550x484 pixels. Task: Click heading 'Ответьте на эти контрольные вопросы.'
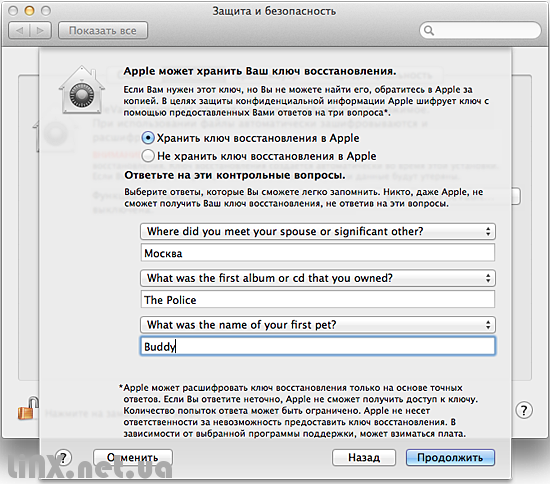(235, 175)
